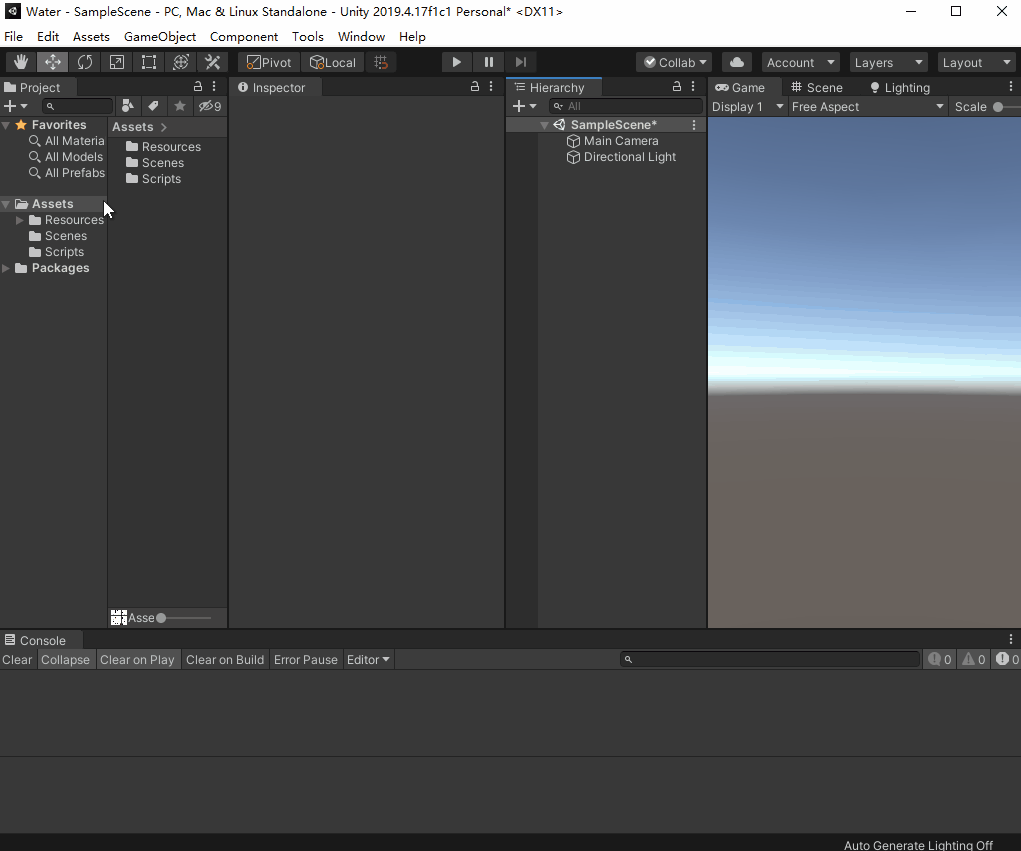Screen dimensions: 1021x851
Task: Open Game view panel options menu
Action: tap(1011, 86)
